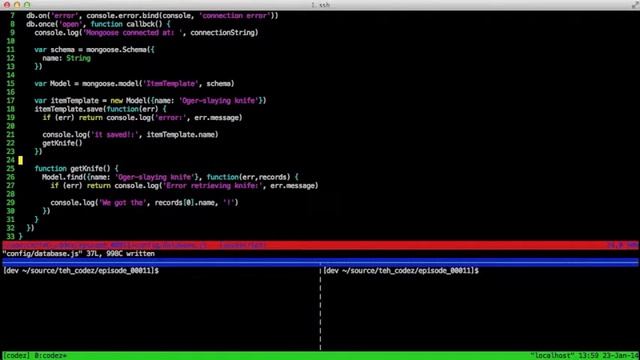Click the "23-Jan-14" date in the tmux status bar
Image resolution: width=640 pixels, height=360 pixels.
620,356
